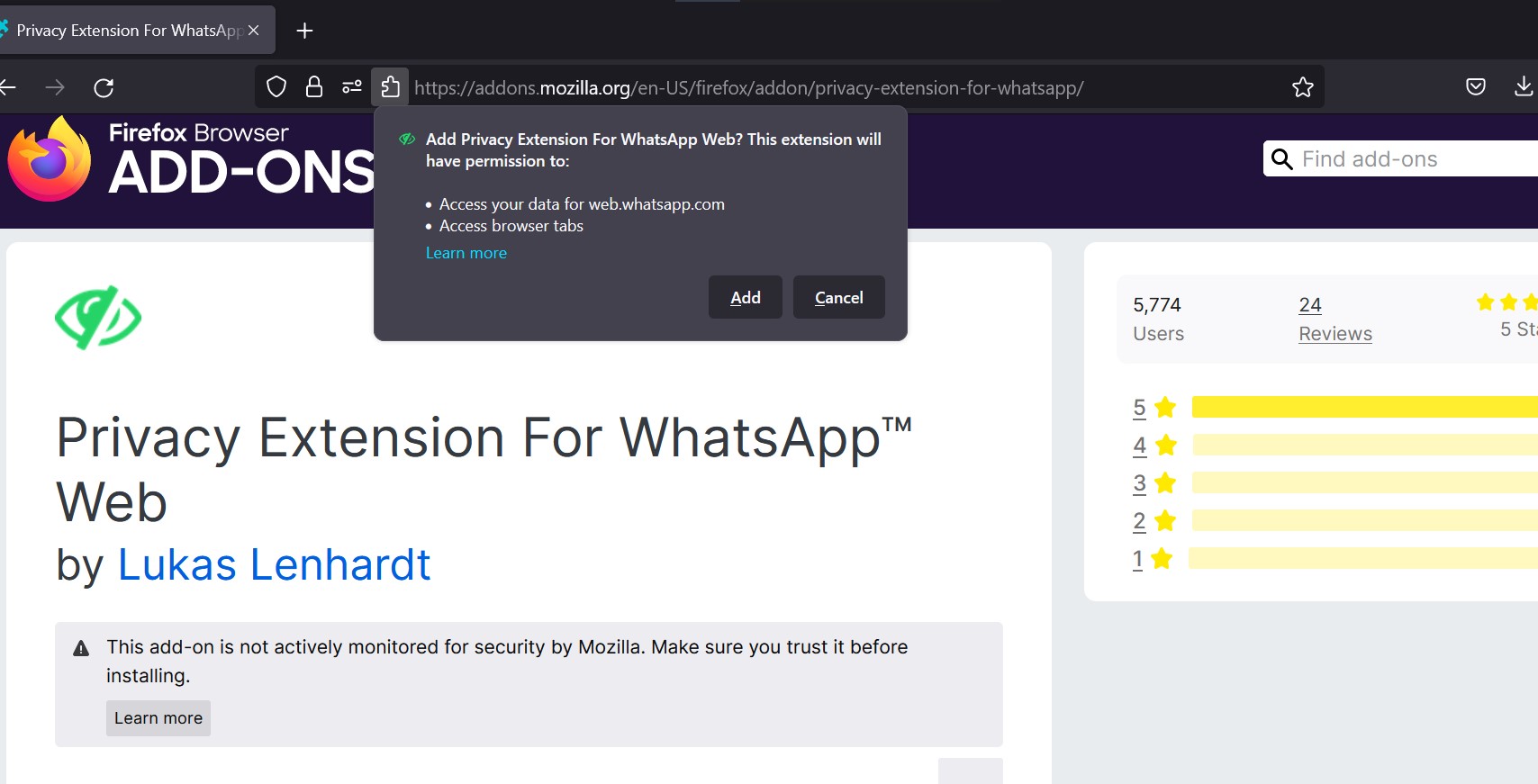Click the 3-star rating bar

pos(1365,482)
